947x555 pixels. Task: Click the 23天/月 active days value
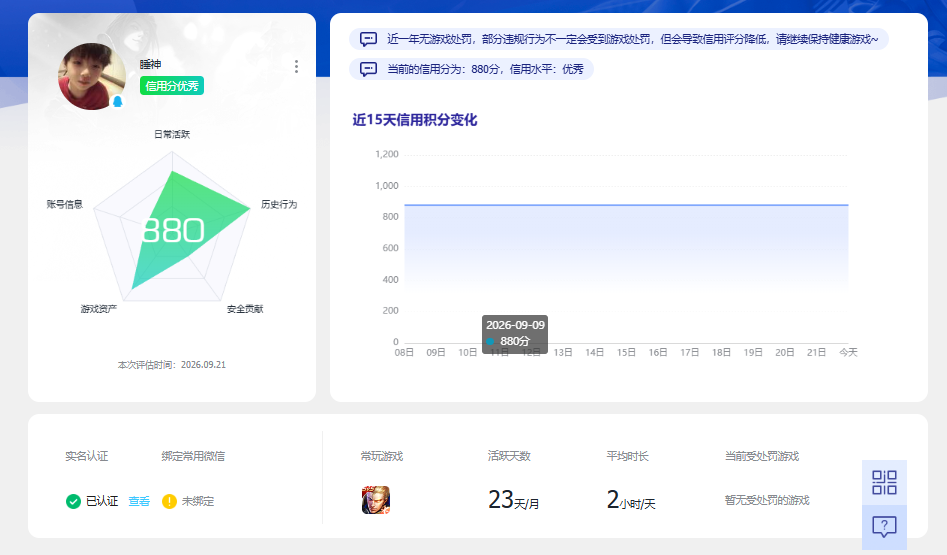click(x=514, y=500)
